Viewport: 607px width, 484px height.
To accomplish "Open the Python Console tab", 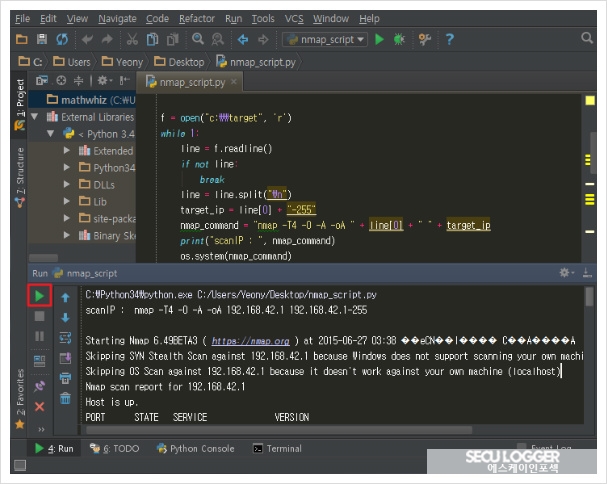I will tap(195, 448).
